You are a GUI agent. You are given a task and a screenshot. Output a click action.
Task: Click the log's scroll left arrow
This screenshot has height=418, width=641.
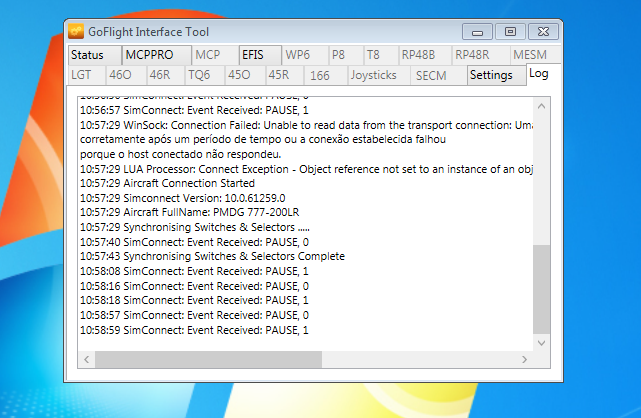(x=87, y=357)
